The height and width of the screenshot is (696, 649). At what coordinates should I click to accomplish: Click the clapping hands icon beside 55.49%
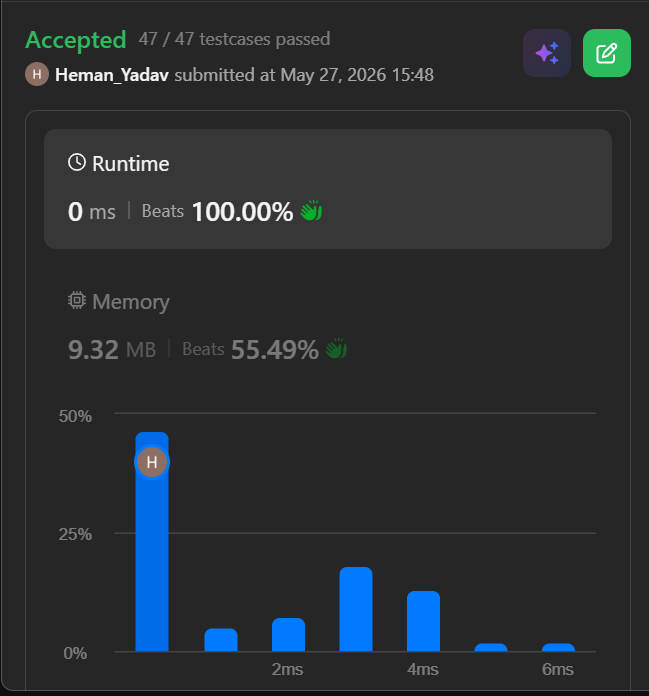pyautogui.click(x=336, y=348)
